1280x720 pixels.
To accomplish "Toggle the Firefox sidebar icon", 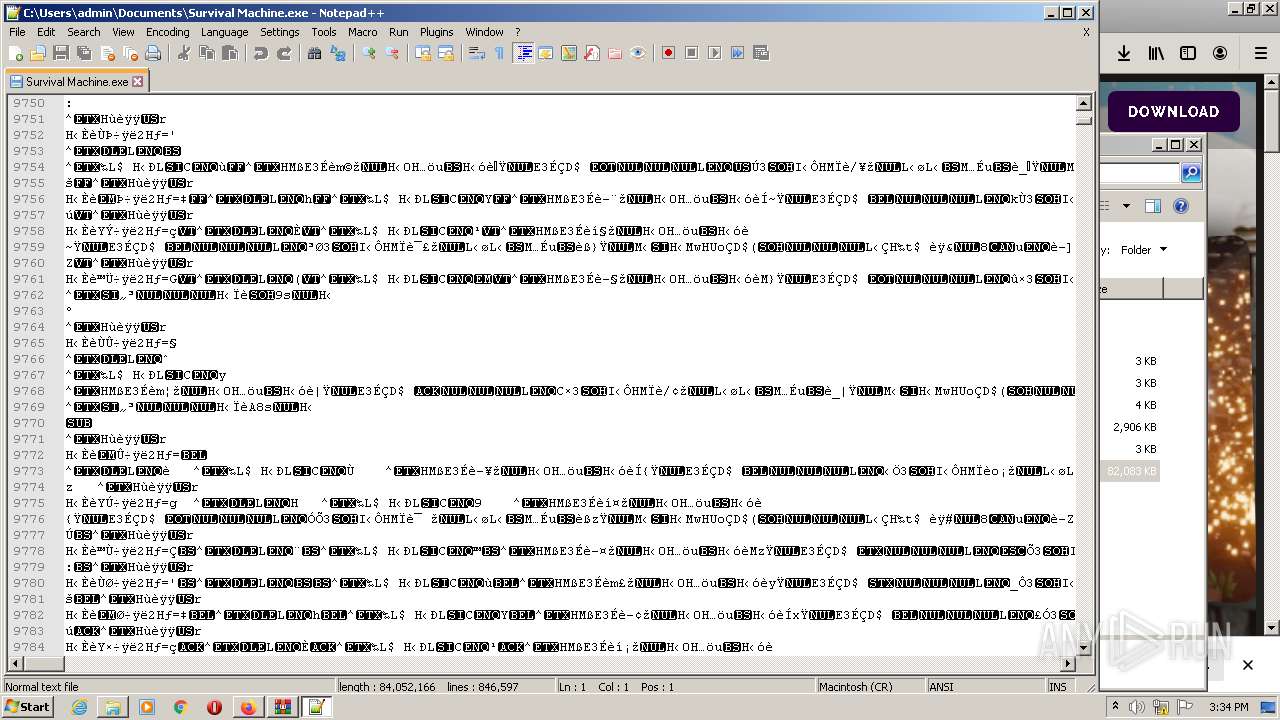I will (1188, 54).
